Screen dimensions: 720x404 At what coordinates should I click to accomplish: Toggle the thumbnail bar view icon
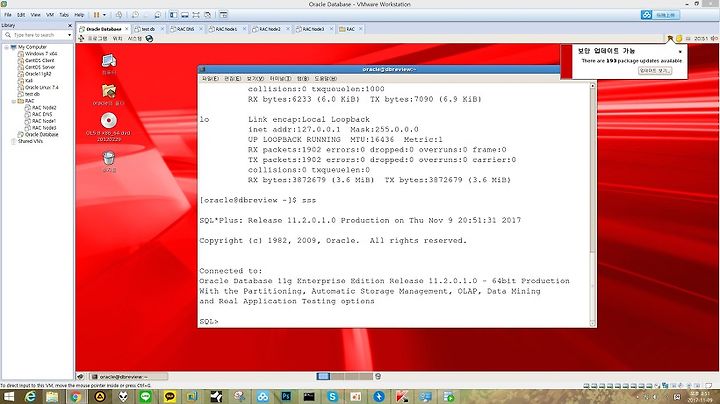pos(185,15)
